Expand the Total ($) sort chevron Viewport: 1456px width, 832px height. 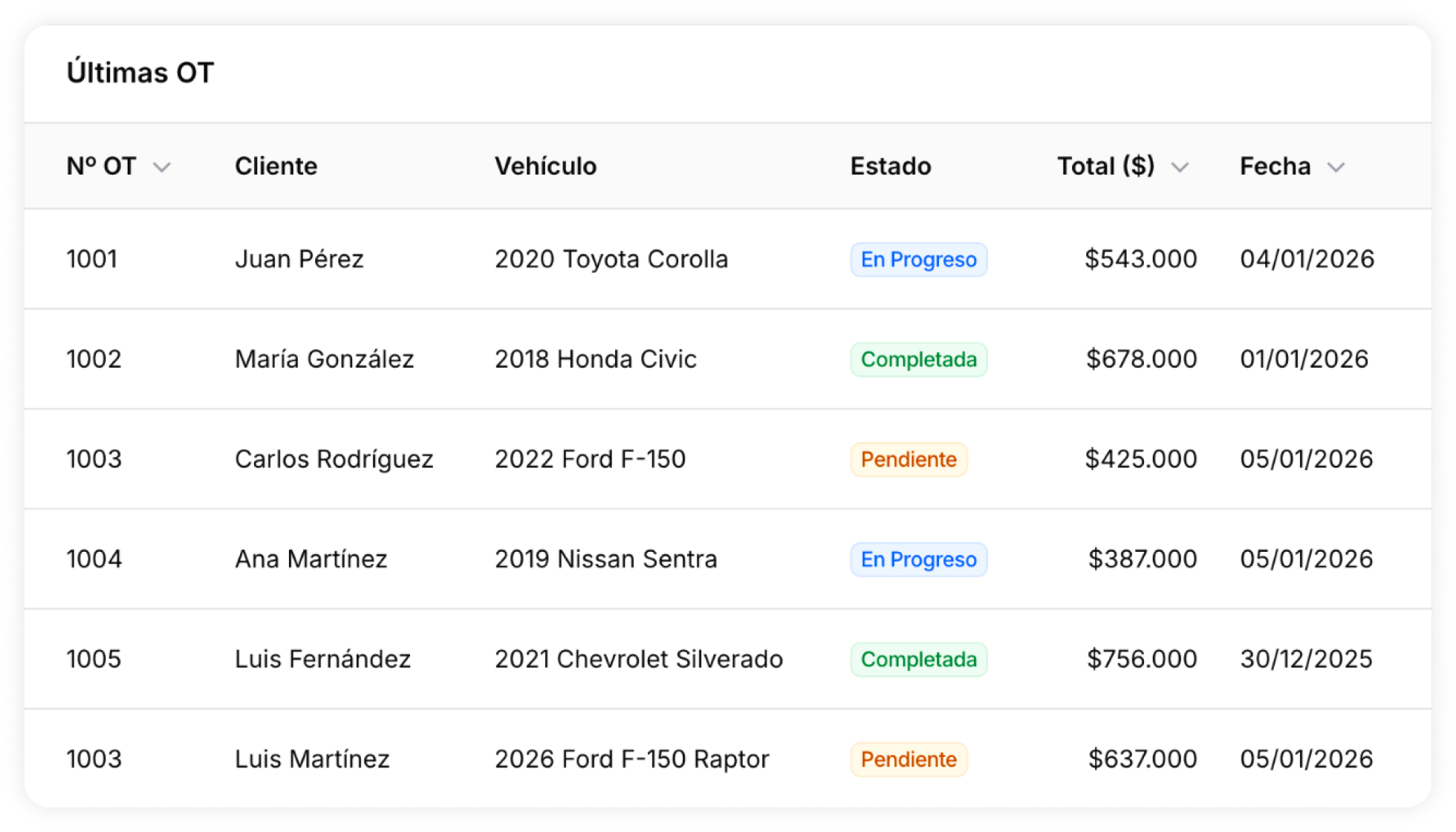tap(1180, 167)
